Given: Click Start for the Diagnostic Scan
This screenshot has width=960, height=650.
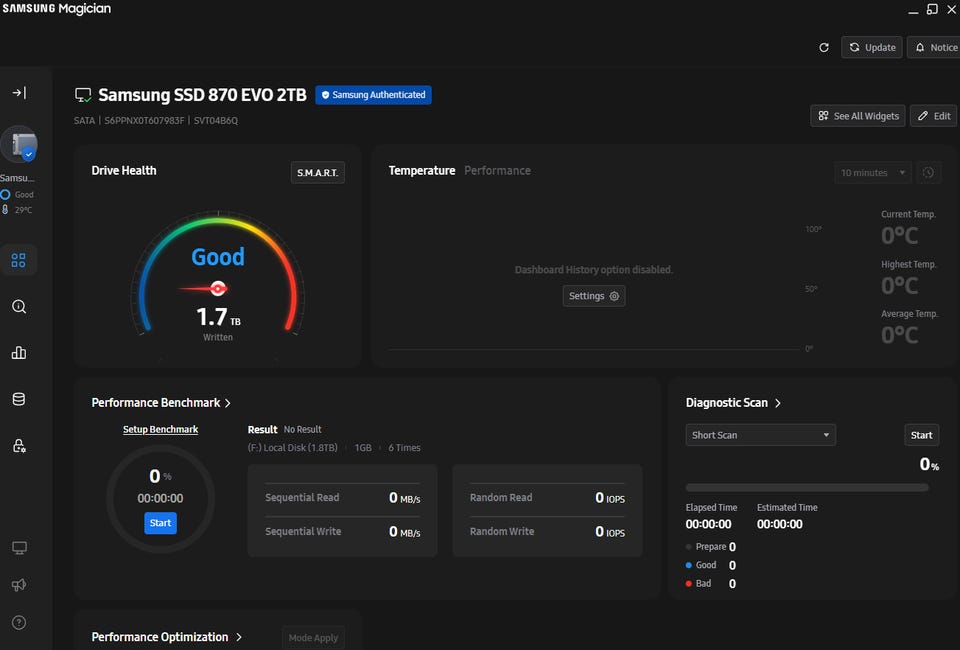Looking at the screenshot, I should (x=921, y=435).
